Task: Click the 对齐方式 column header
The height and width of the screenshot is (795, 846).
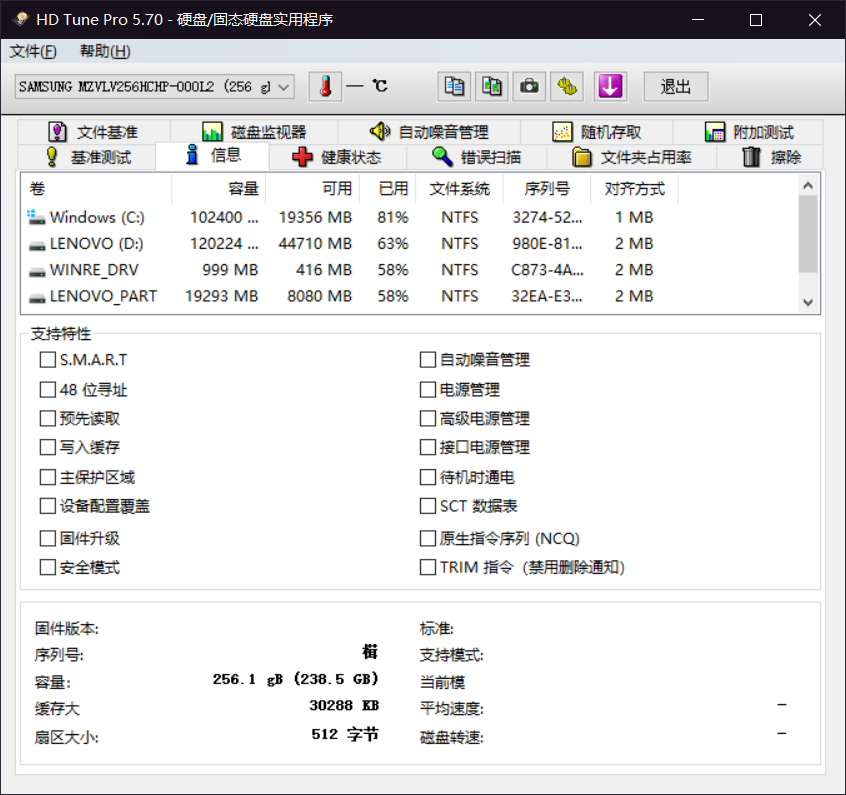Action: pyautogui.click(x=634, y=188)
